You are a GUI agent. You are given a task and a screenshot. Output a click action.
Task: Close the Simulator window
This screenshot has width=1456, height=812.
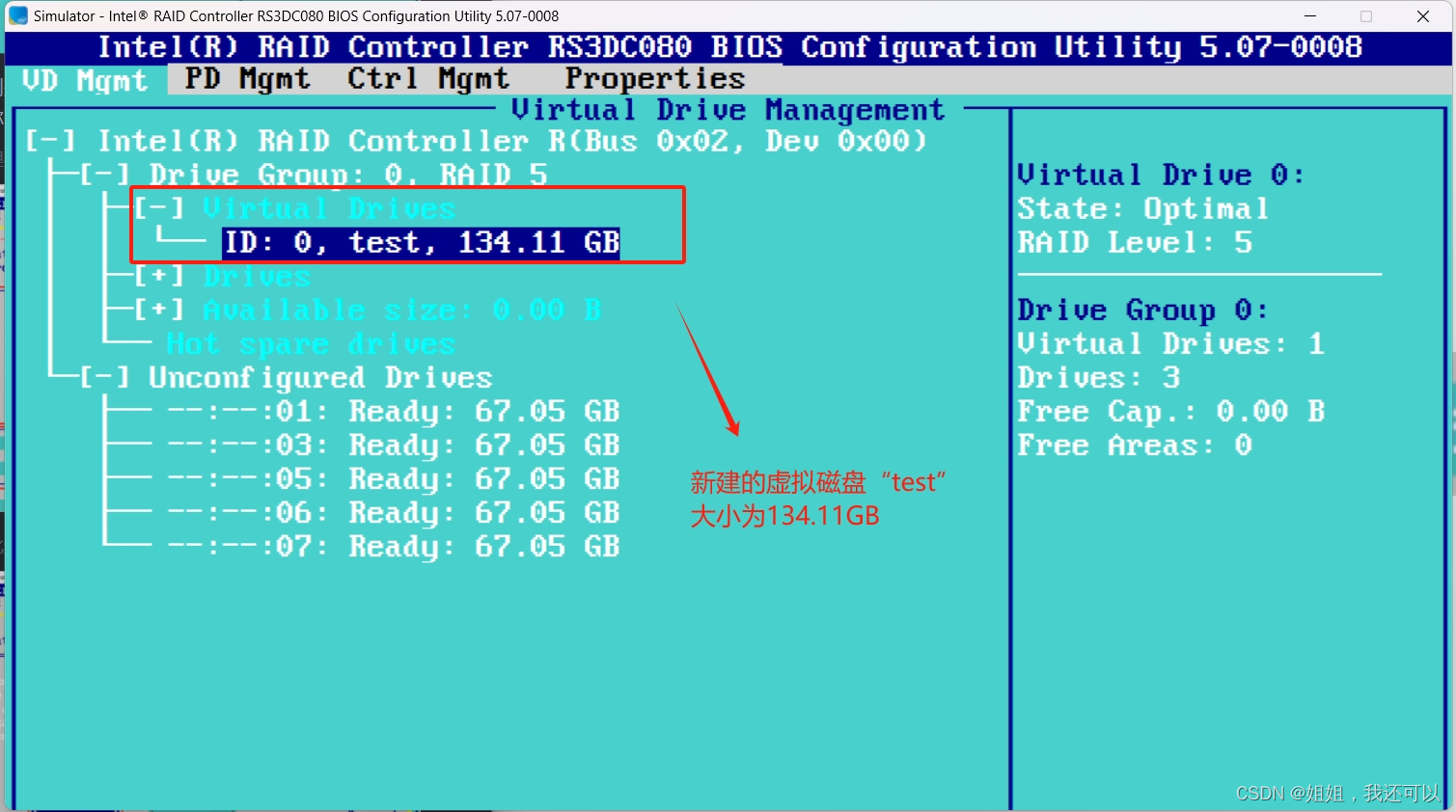click(x=1423, y=16)
